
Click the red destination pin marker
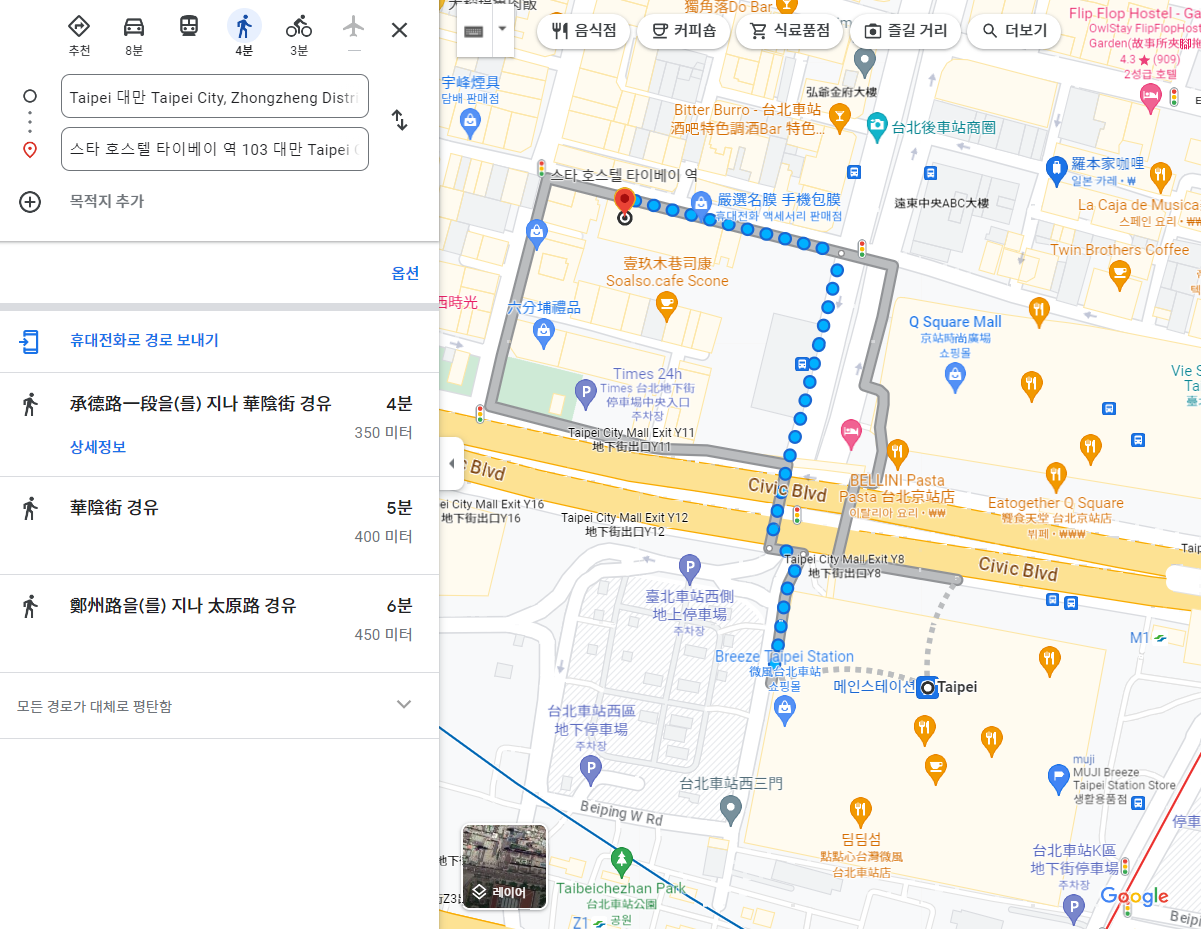(x=625, y=203)
